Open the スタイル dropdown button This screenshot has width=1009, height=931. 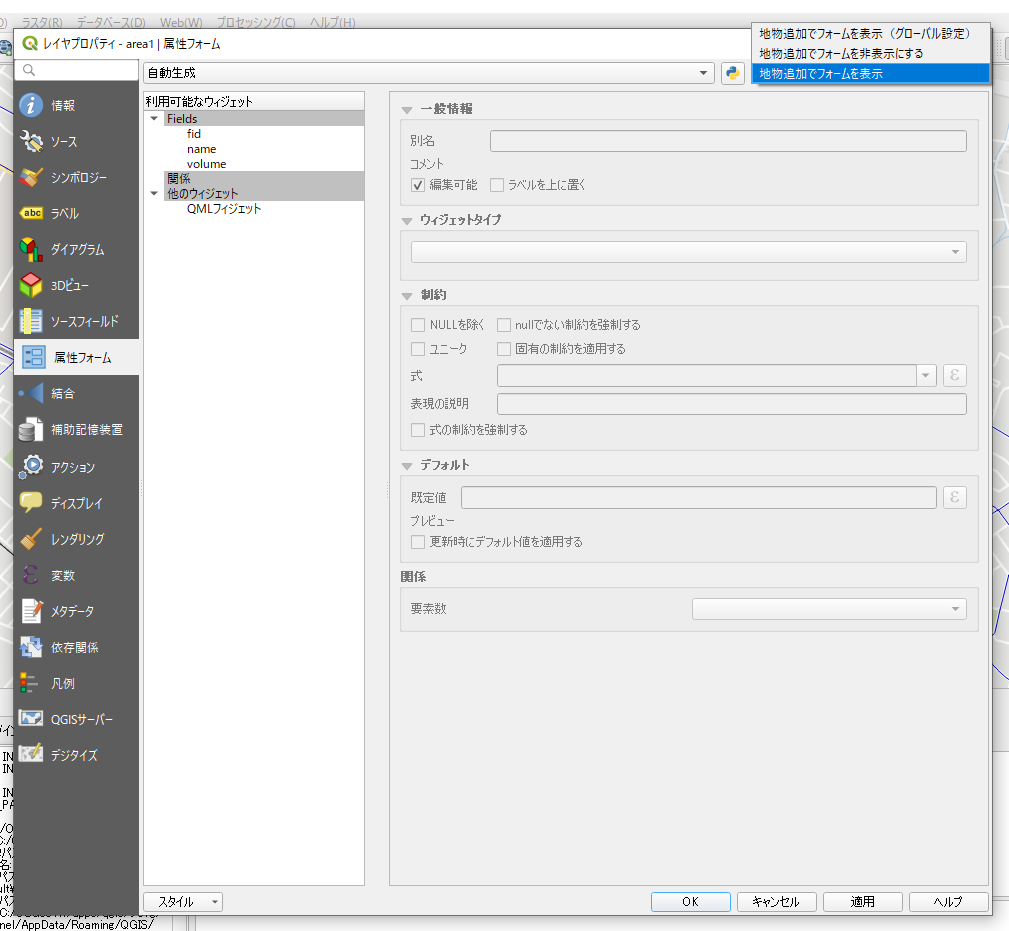pyautogui.click(x=183, y=902)
